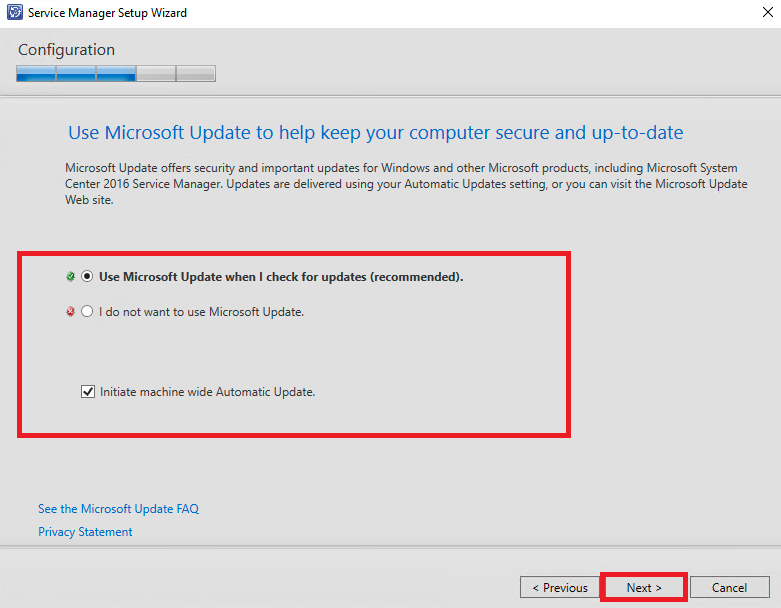Click the Service Manager wizard title icon
Viewport: 781px width, 608px height.
[x=14, y=12]
